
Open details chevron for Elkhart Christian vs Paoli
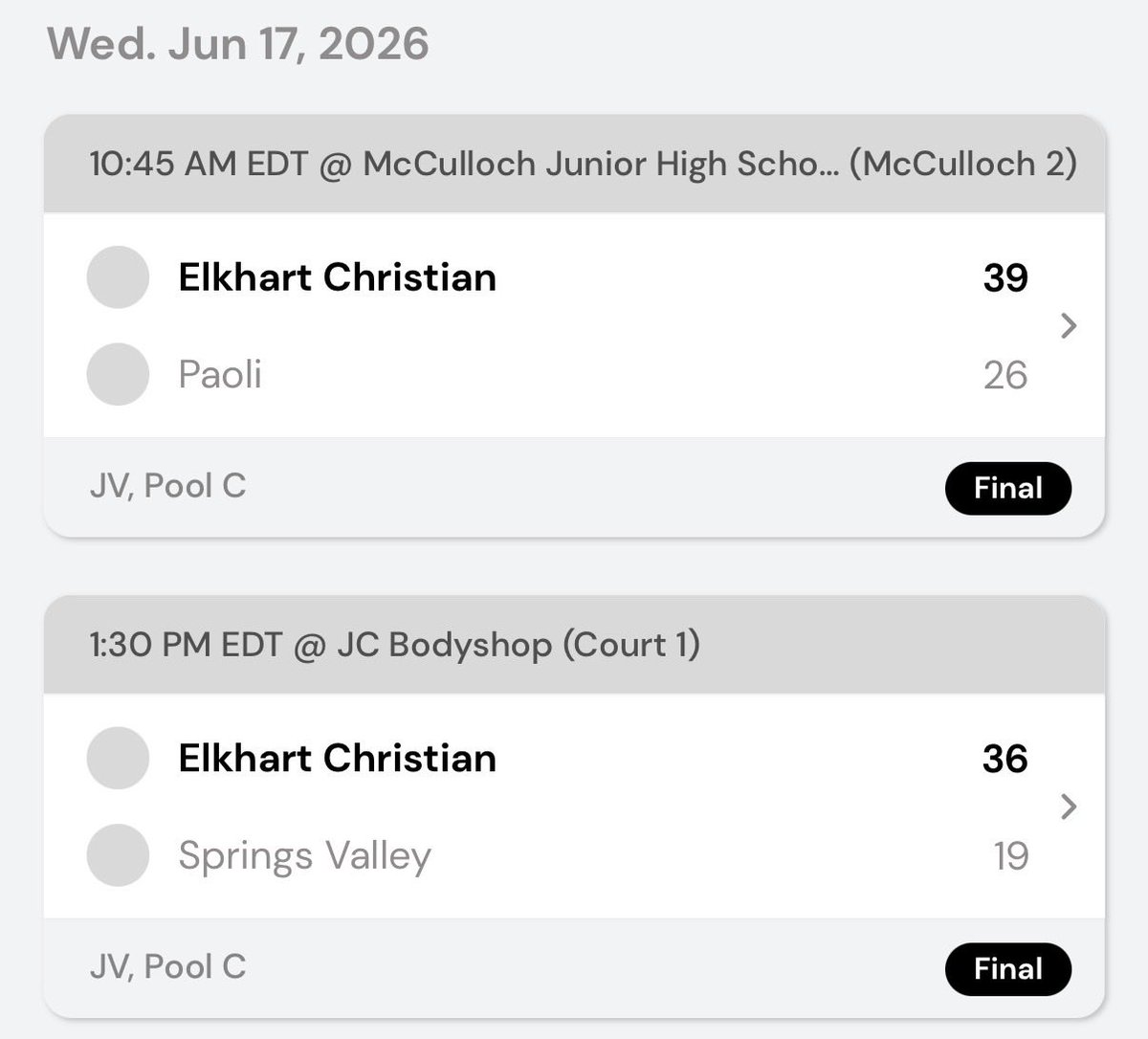pos(1070,326)
